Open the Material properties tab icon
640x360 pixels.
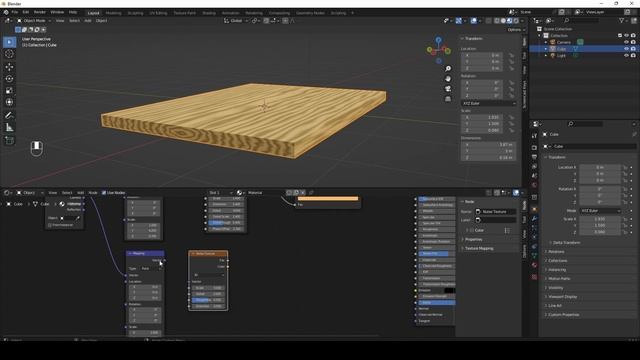534,265
